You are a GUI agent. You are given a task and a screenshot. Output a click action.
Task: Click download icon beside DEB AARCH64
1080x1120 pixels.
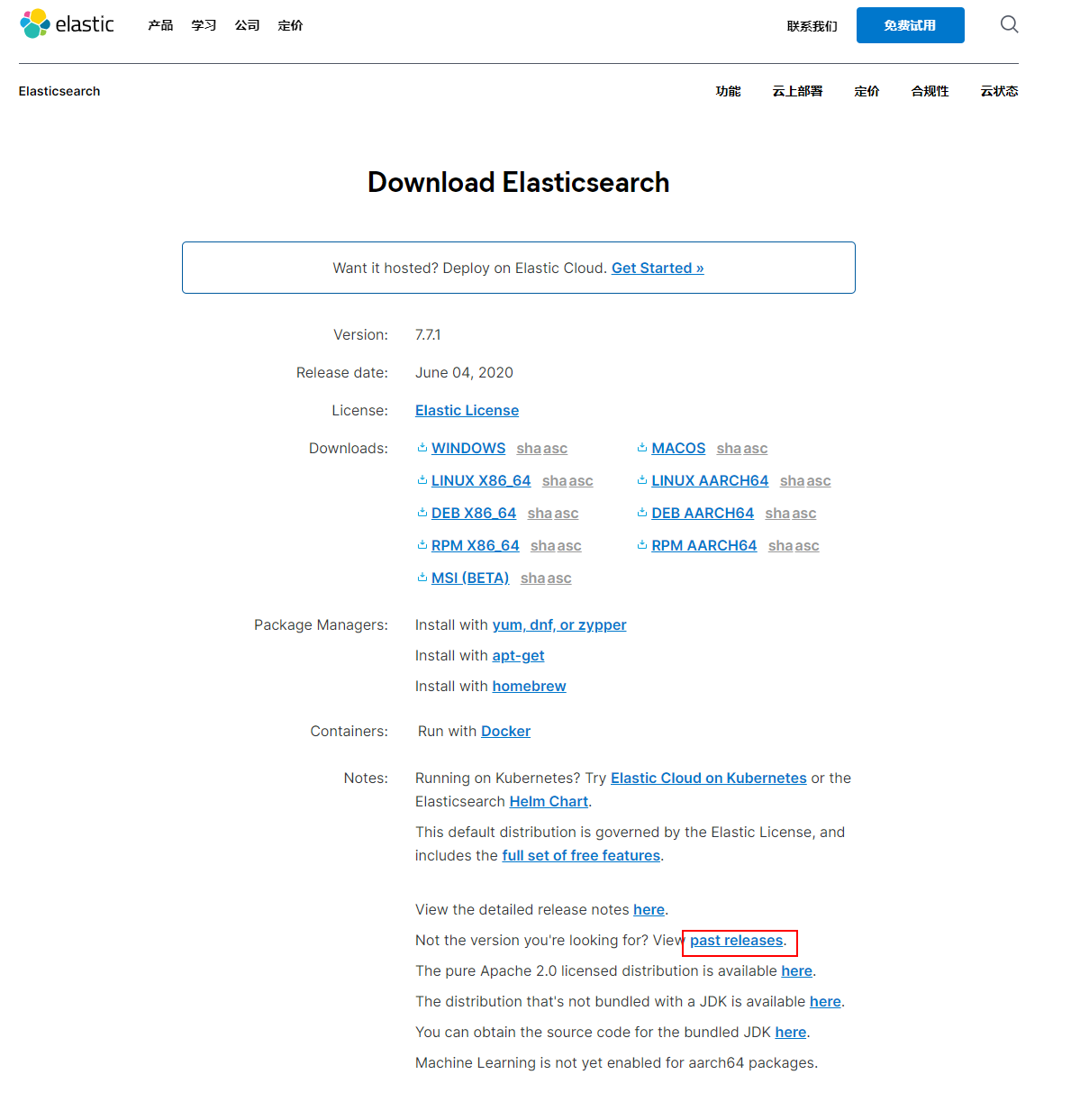(642, 513)
